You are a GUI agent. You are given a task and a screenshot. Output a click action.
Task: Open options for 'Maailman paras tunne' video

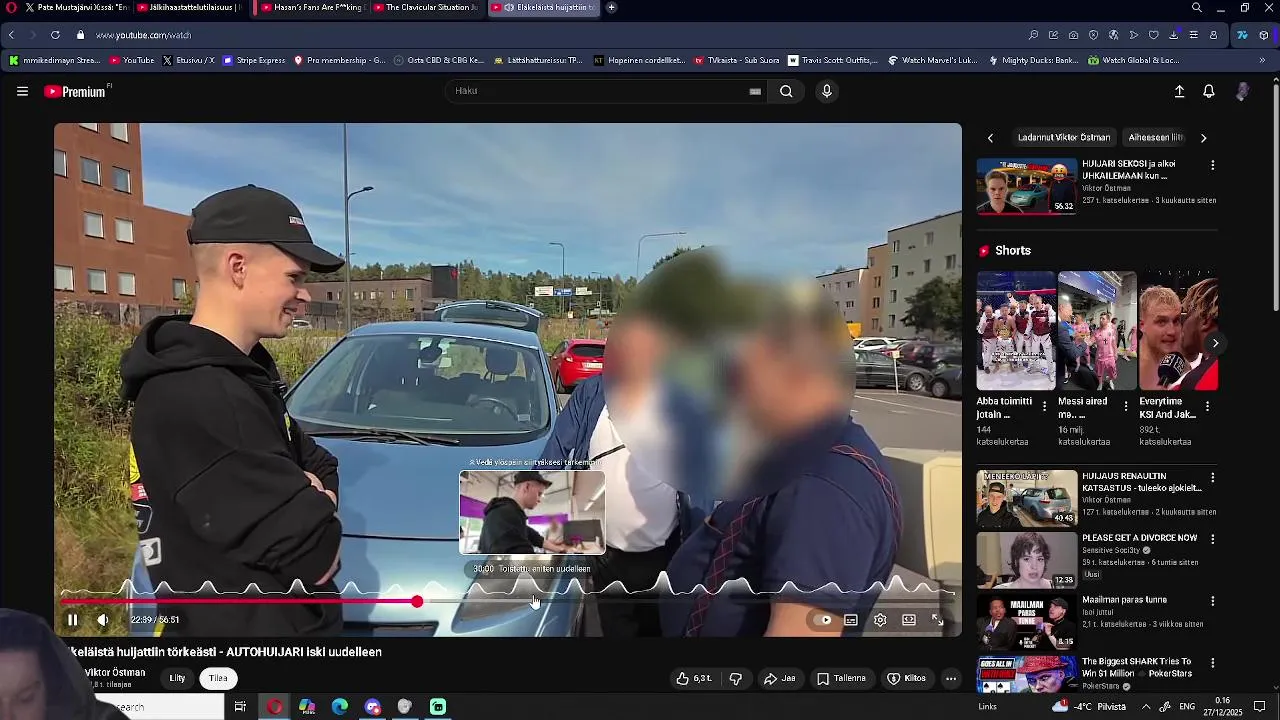coord(1213,601)
